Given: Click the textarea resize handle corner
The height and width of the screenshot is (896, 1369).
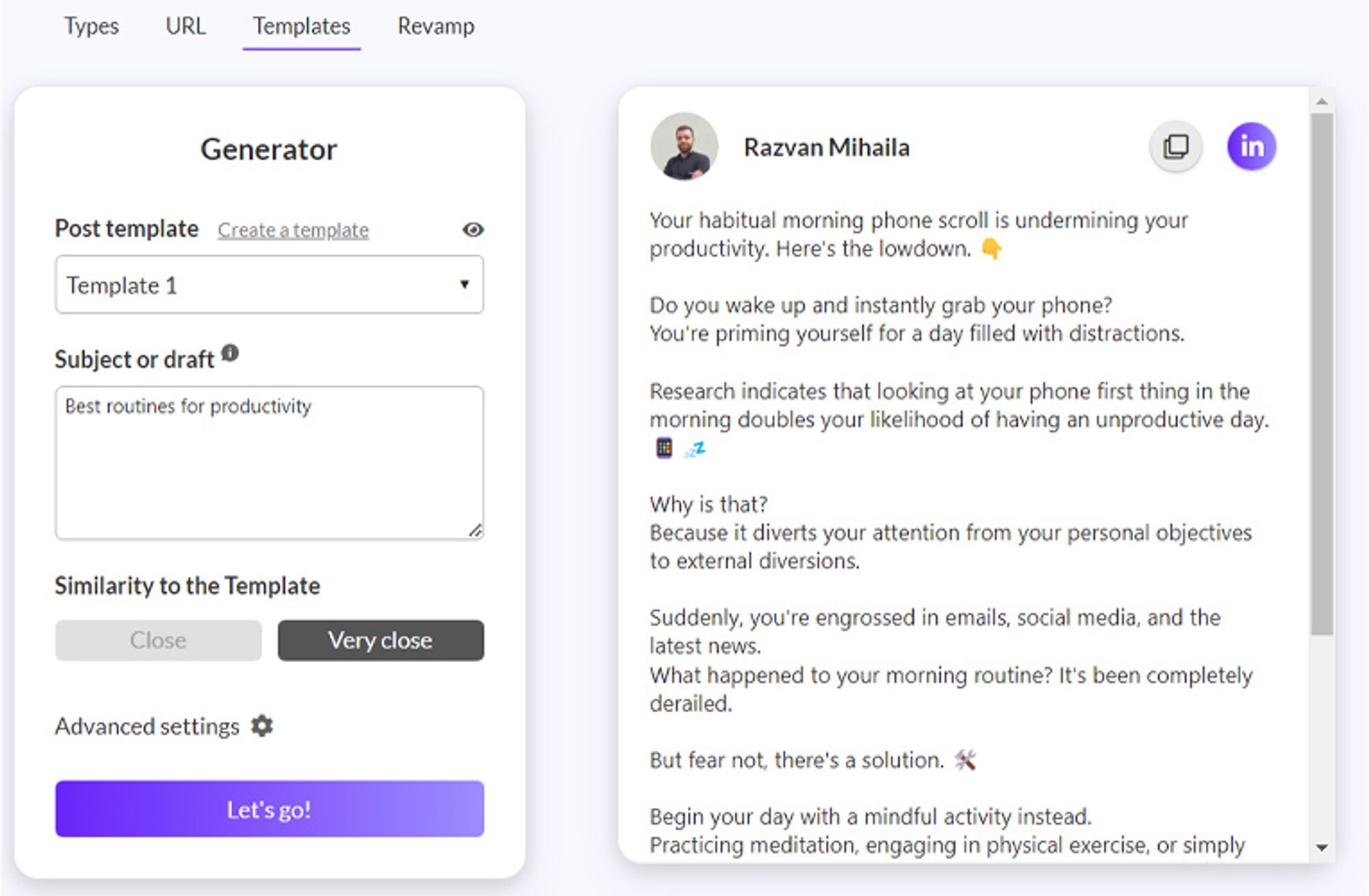Looking at the screenshot, I should point(475,530).
